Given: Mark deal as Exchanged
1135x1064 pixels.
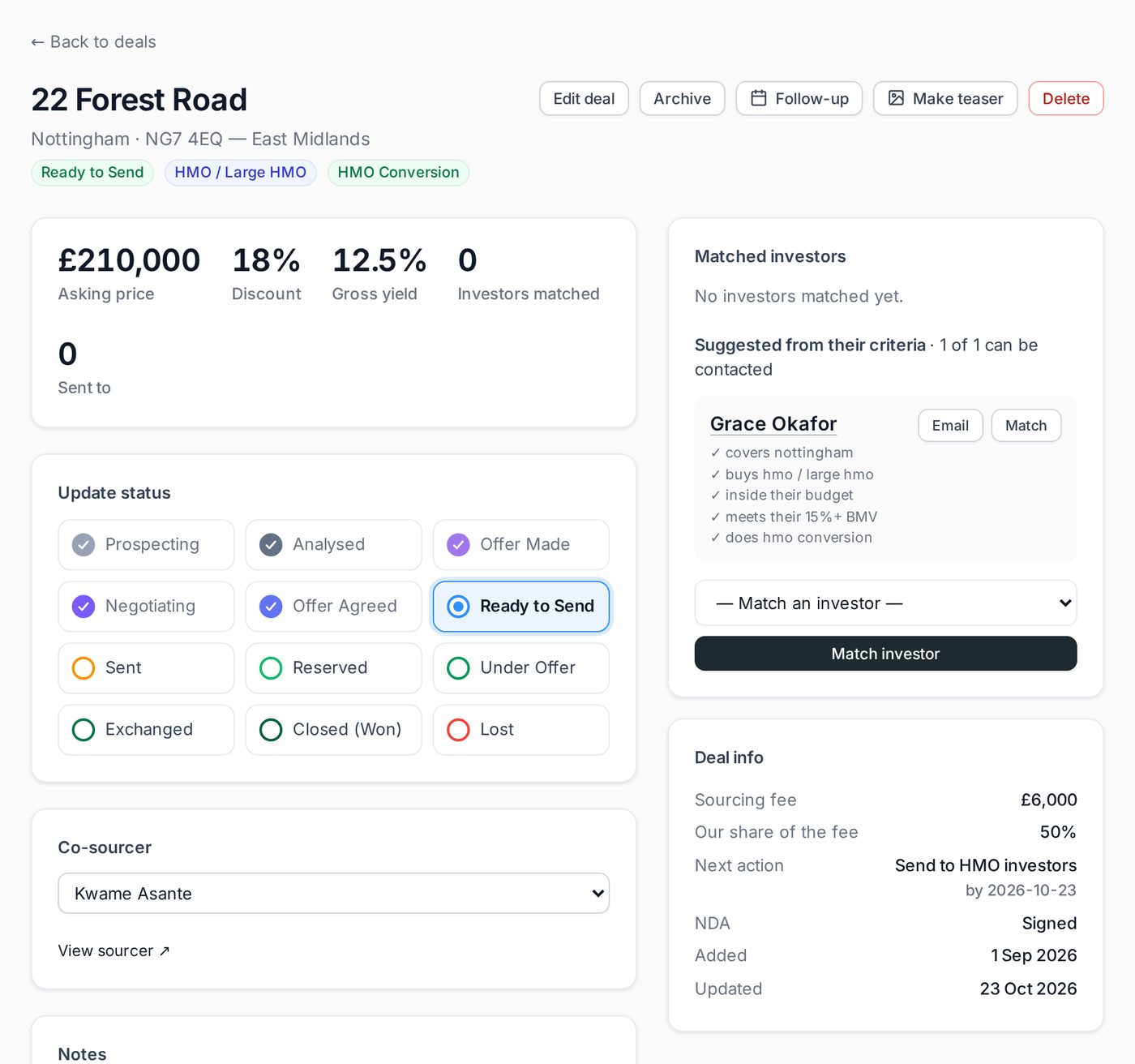Looking at the screenshot, I should point(146,730).
